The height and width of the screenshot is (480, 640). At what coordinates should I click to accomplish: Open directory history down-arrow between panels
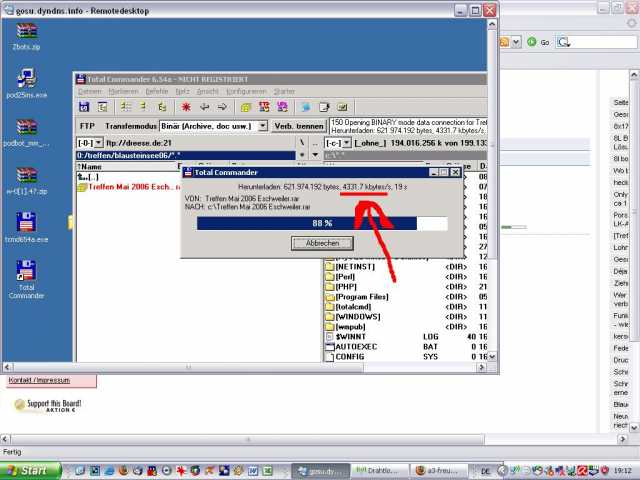click(x=315, y=155)
